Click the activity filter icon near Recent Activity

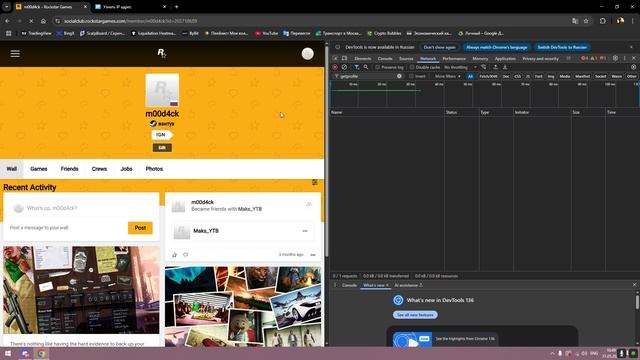[x=315, y=182]
